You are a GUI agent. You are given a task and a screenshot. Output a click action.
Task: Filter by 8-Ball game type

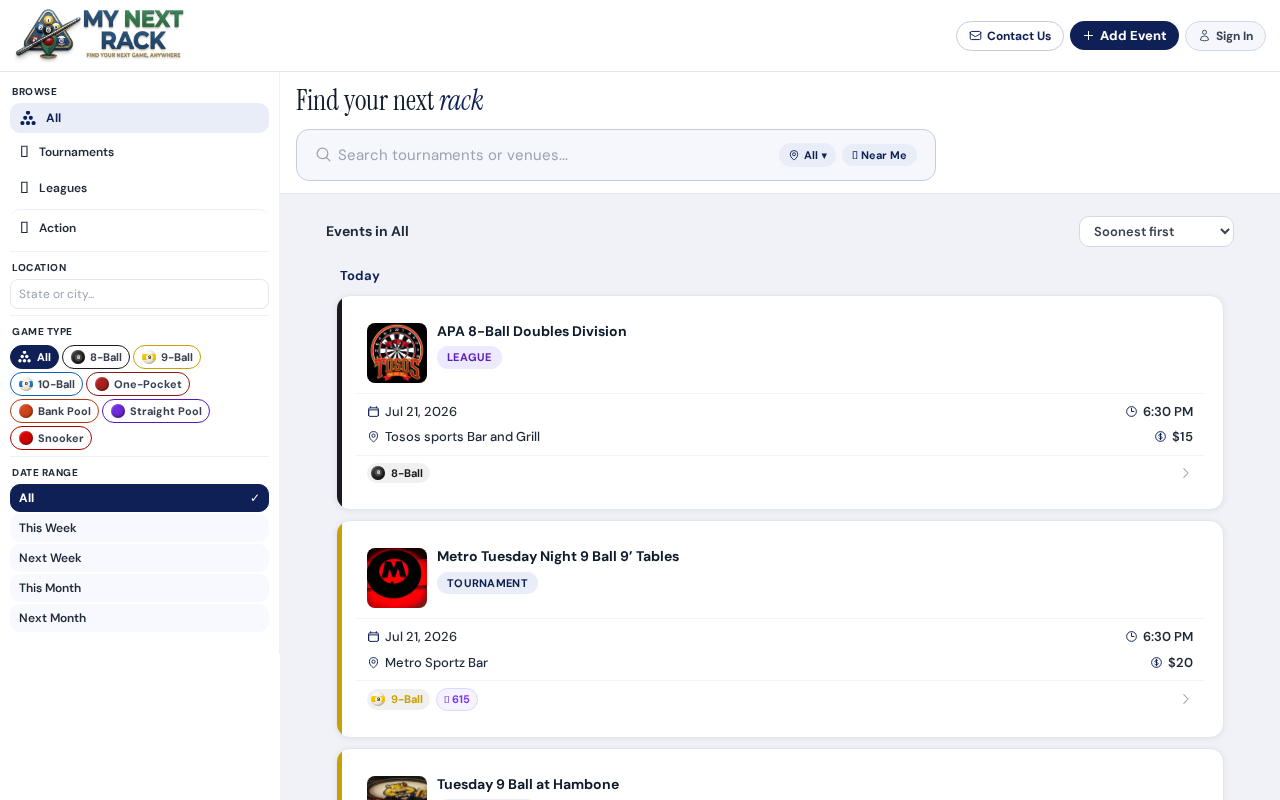96,357
